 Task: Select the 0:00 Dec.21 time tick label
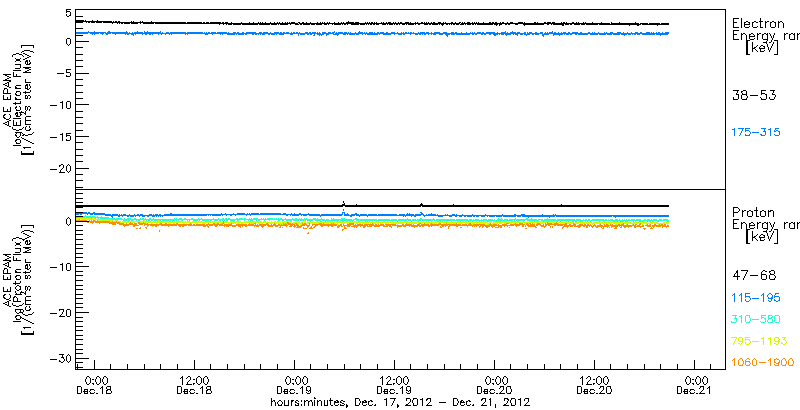pyautogui.click(x=695, y=385)
